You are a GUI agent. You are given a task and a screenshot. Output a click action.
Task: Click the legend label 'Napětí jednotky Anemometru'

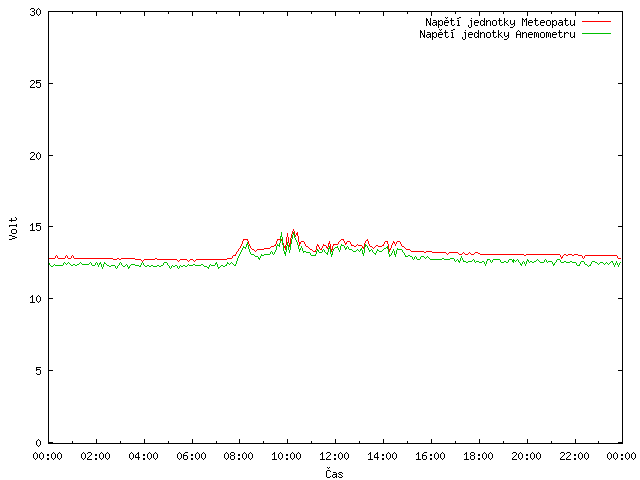tap(497, 34)
